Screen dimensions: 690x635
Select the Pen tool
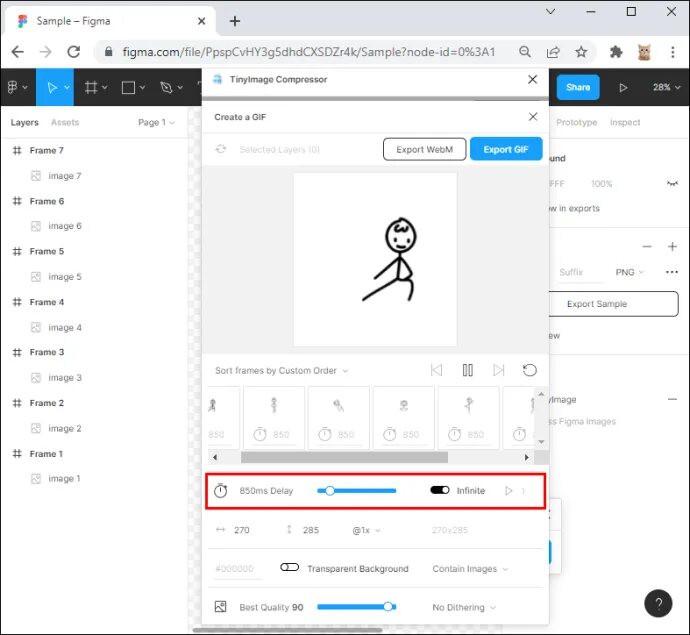point(166,87)
